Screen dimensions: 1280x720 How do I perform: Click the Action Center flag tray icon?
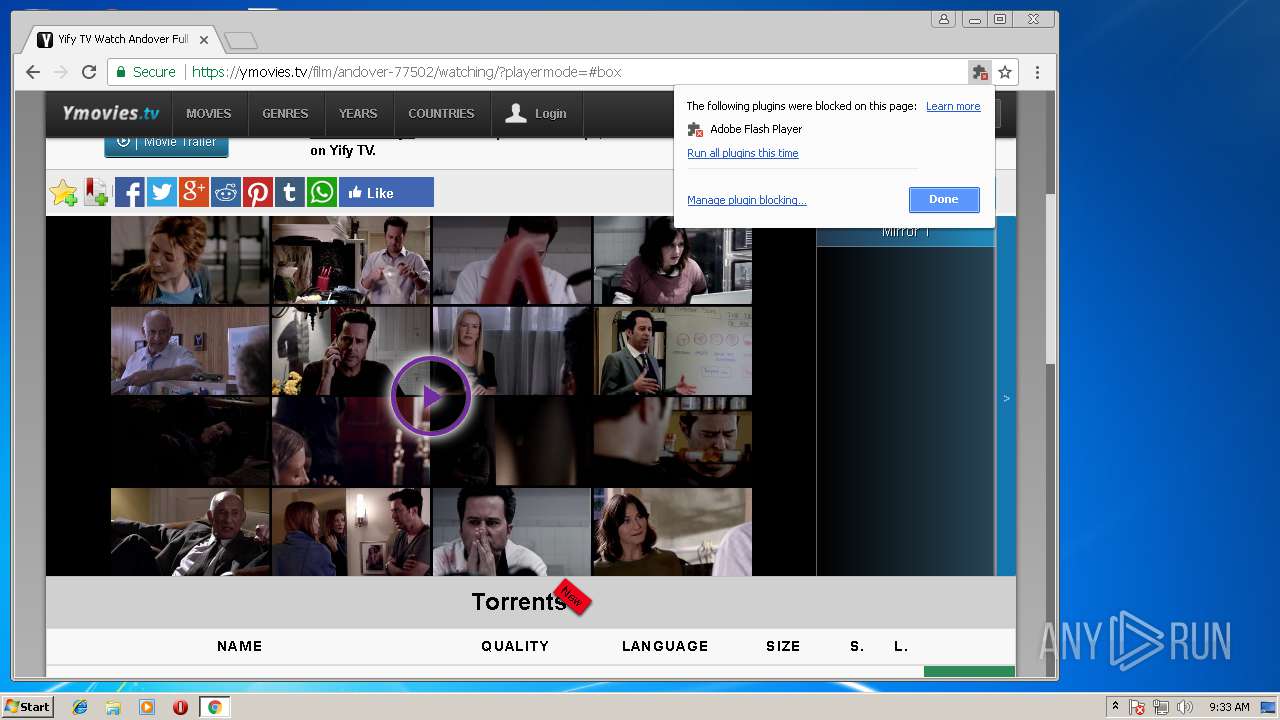(1138, 707)
